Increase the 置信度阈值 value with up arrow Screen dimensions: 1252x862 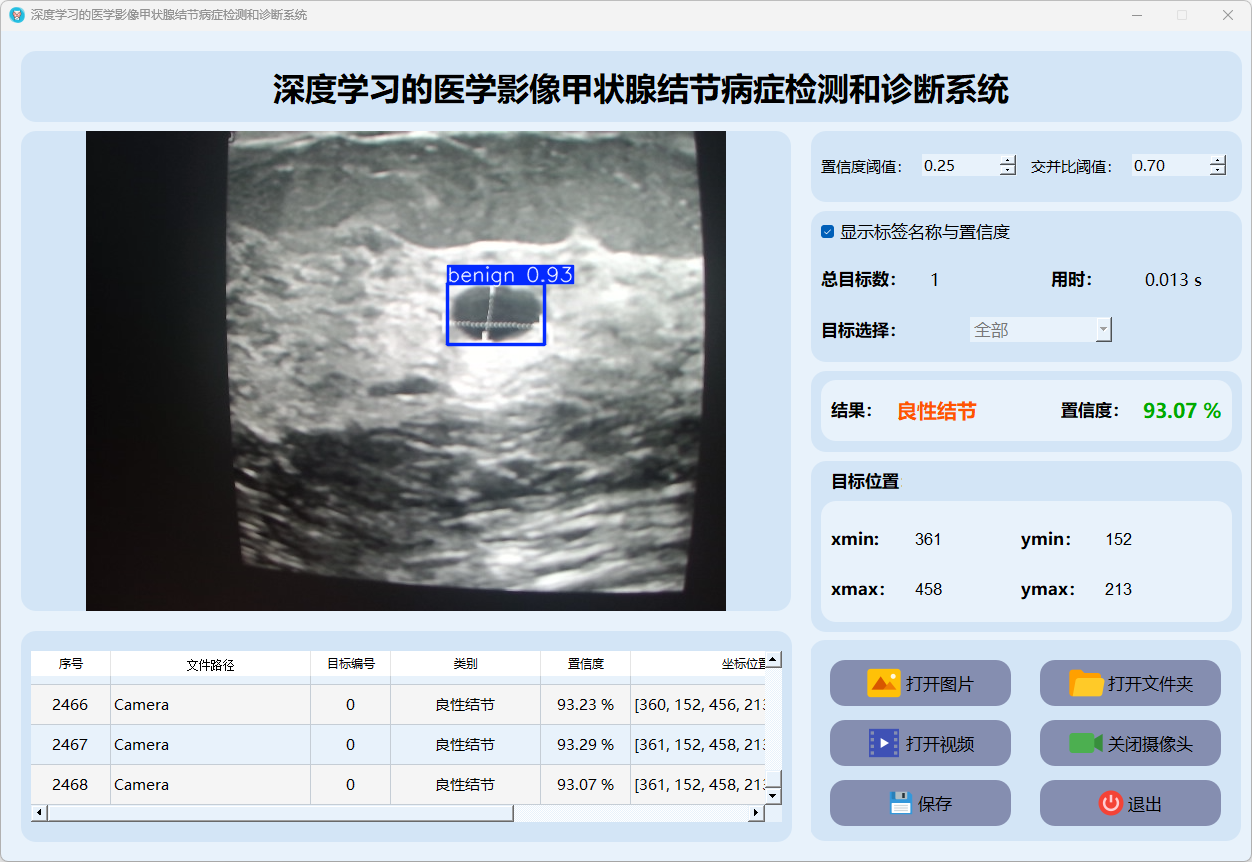pos(1007,160)
